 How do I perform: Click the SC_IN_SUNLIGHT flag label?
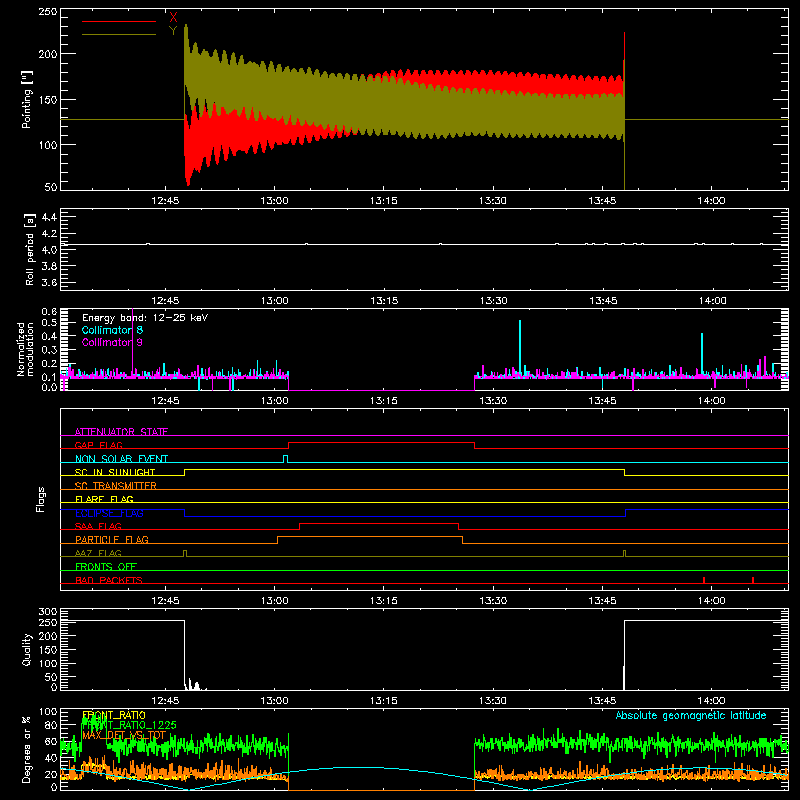click(115, 472)
